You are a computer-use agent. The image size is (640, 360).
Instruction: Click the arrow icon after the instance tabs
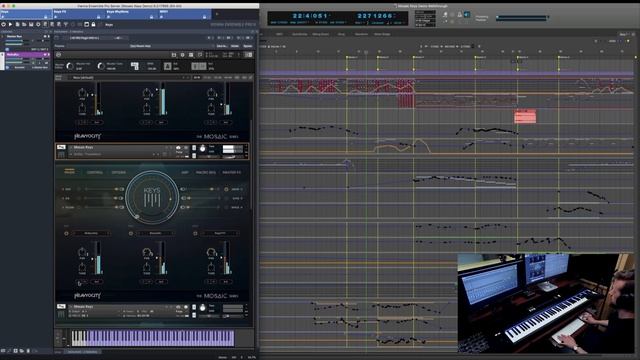coord(217,14)
